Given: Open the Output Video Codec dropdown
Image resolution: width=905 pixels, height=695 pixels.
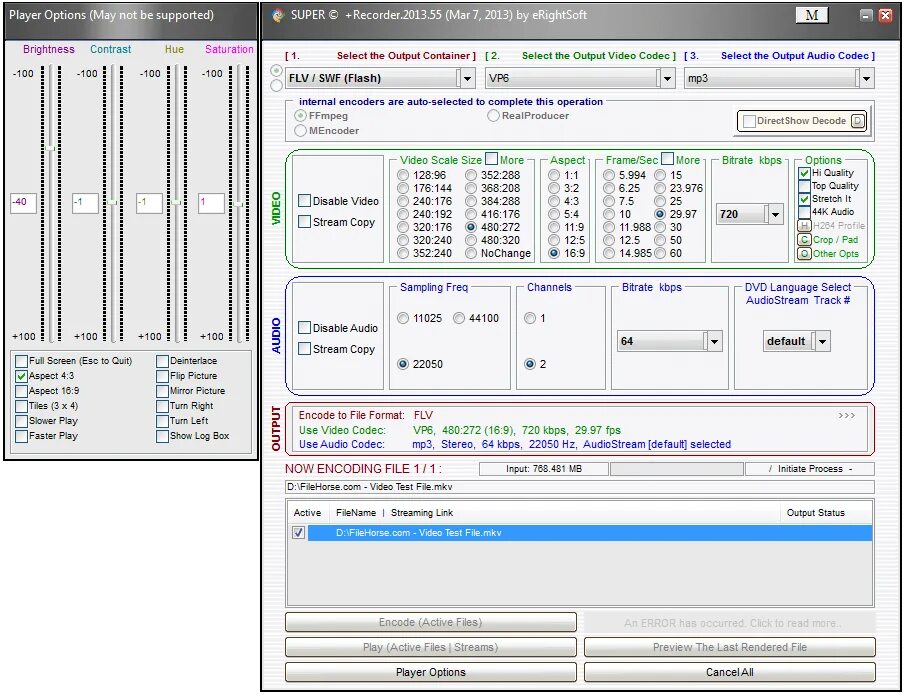Looking at the screenshot, I should (667, 78).
